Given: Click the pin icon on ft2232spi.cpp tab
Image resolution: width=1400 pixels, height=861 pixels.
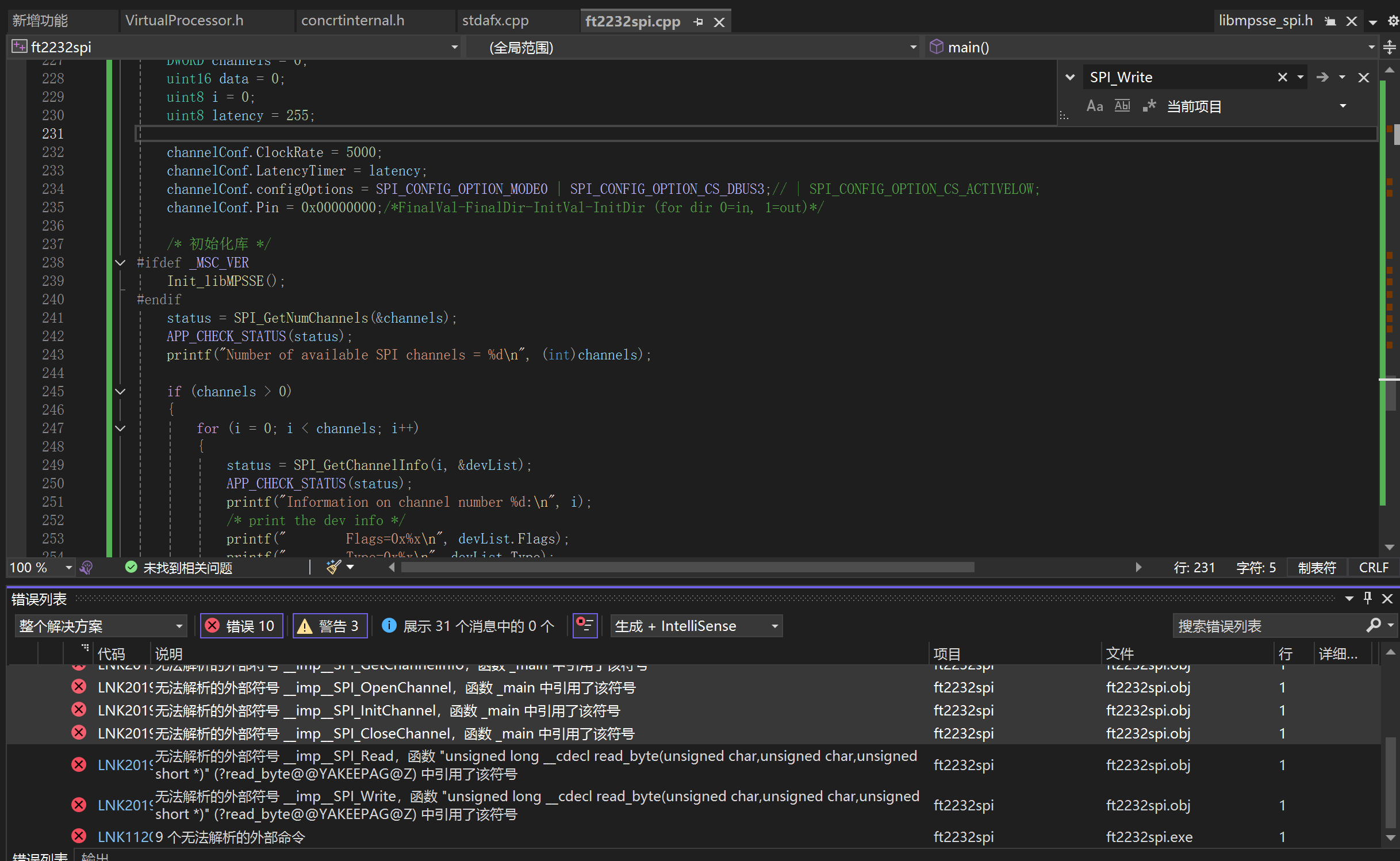Looking at the screenshot, I should [x=698, y=22].
